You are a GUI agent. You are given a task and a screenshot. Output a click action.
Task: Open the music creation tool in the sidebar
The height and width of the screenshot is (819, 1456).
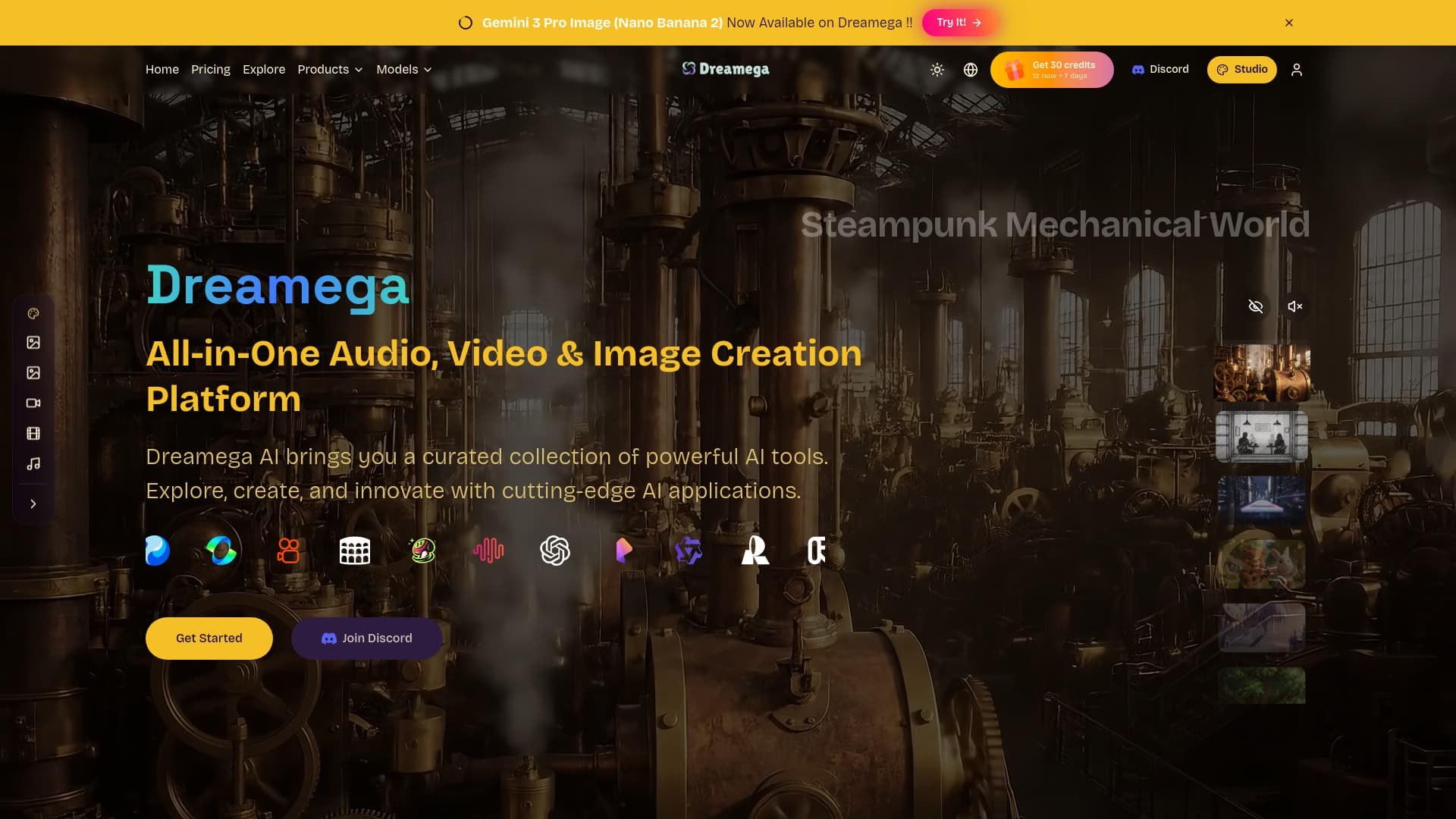click(33, 463)
